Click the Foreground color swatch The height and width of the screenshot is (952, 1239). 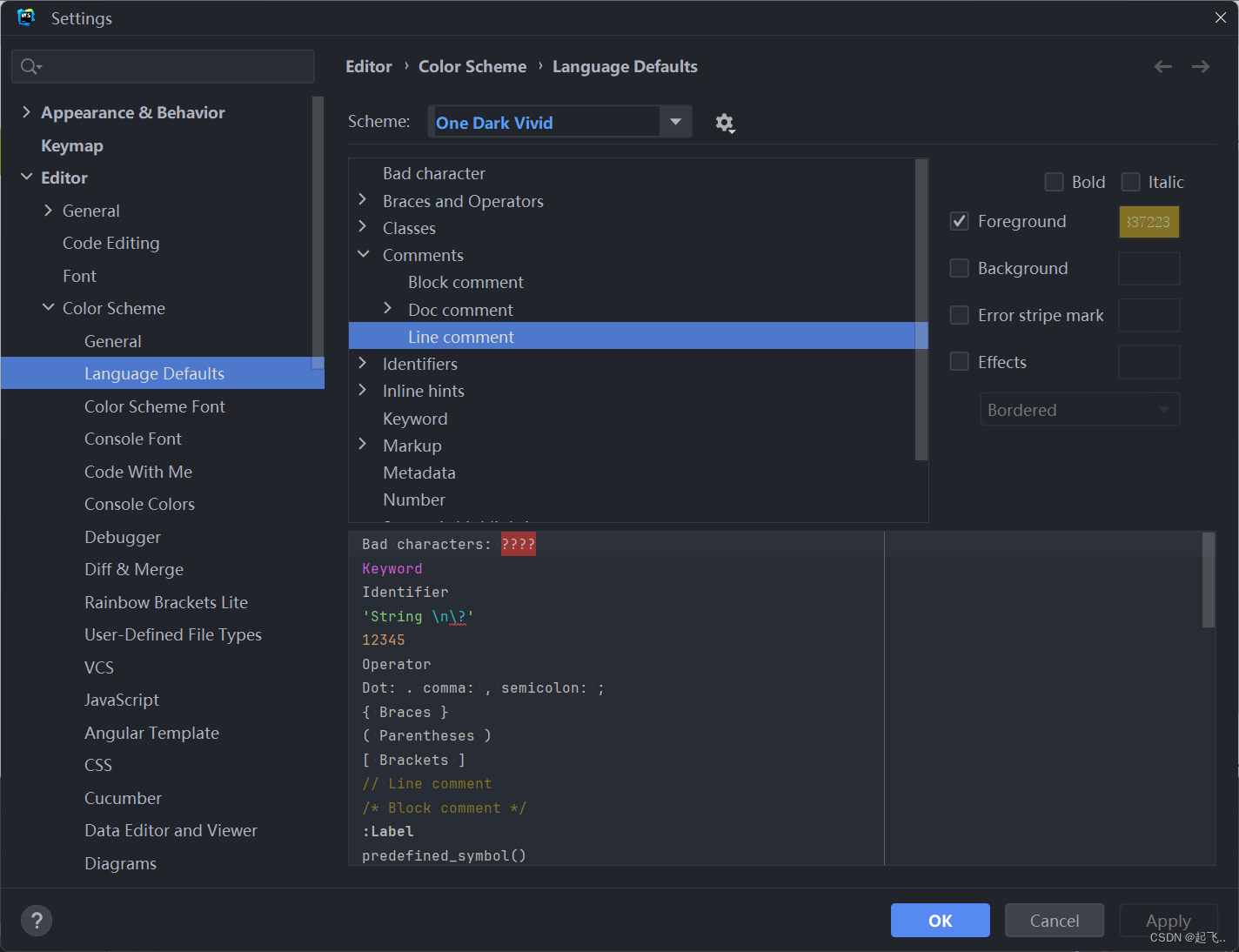1149,221
